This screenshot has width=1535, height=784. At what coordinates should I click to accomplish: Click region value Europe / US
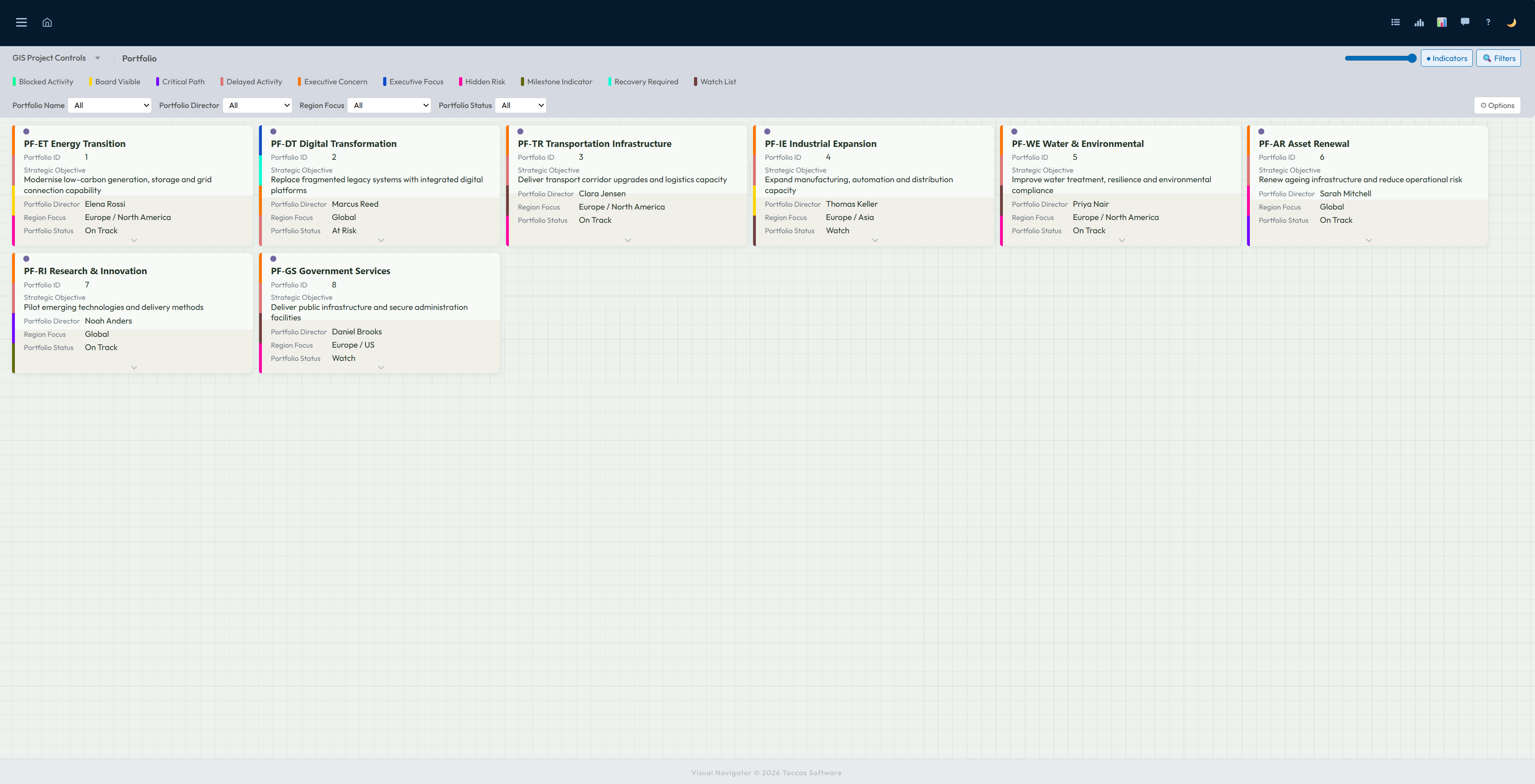pos(353,345)
